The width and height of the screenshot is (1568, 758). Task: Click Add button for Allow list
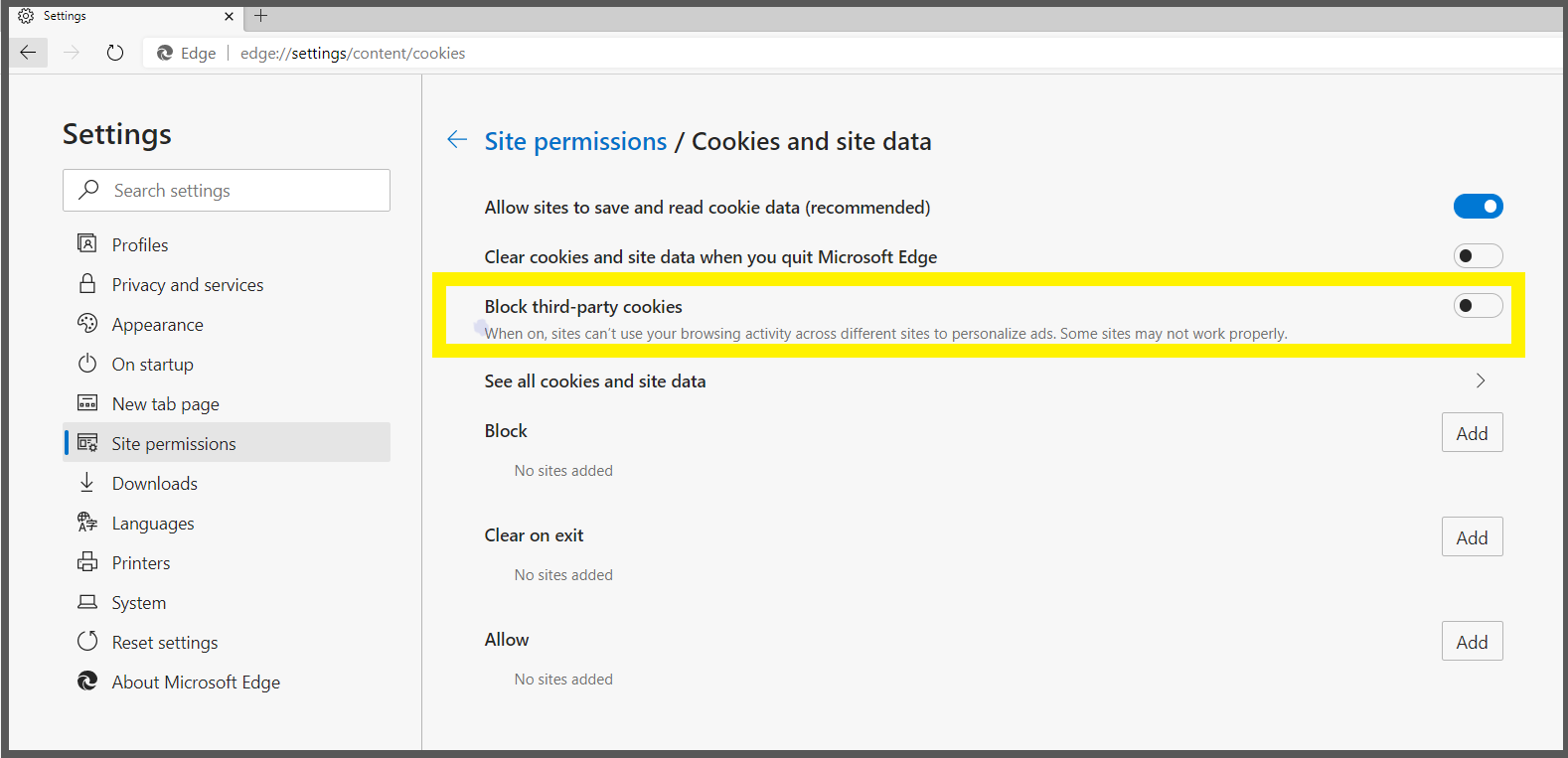pyautogui.click(x=1472, y=641)
